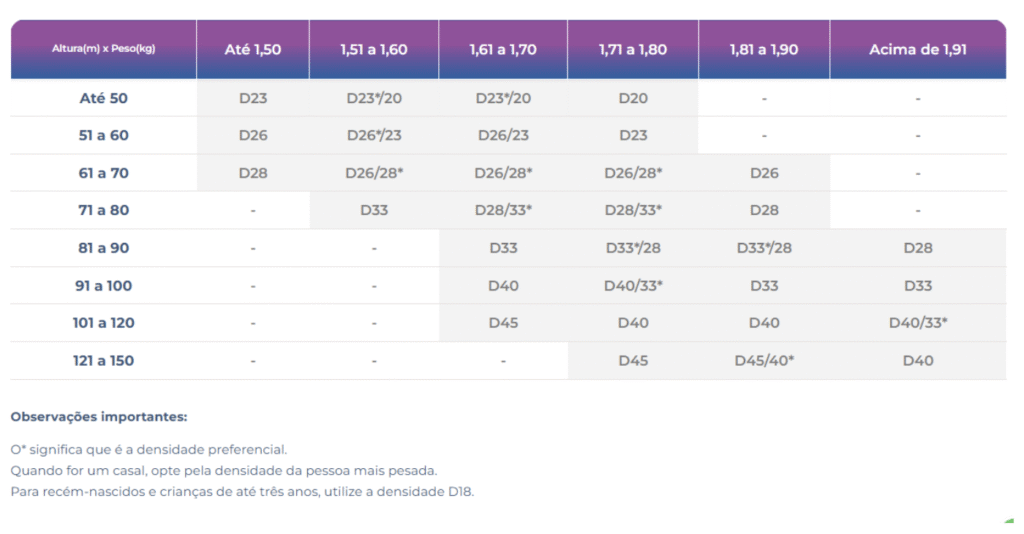The image size is (1024, 534).
Task: Click the '1,51 a 1,60' column header
Action: click(373, 49)
